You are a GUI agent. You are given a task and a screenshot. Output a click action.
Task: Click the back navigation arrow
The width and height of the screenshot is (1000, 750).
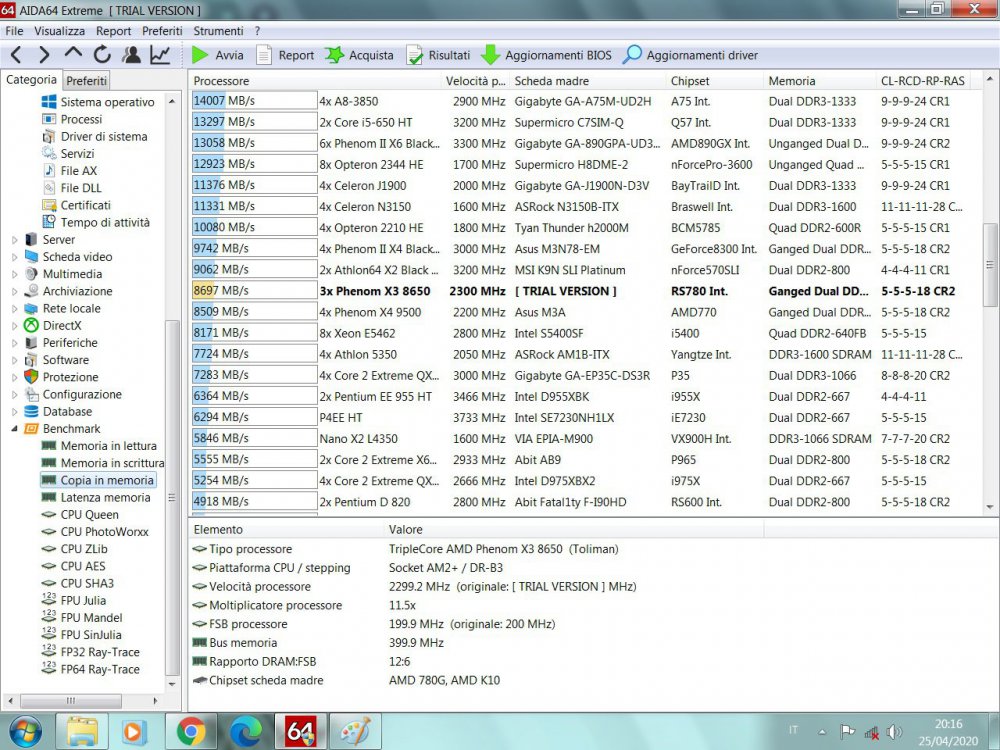pos(17,55)
